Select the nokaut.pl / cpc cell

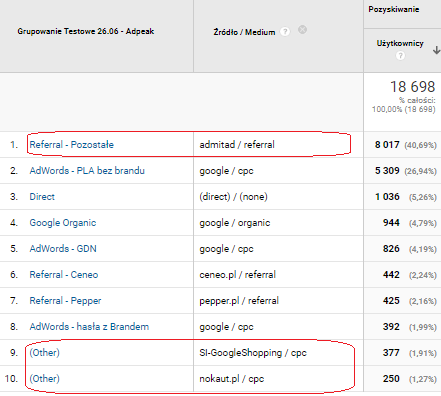pyautogui.click(x=232, y=379)
